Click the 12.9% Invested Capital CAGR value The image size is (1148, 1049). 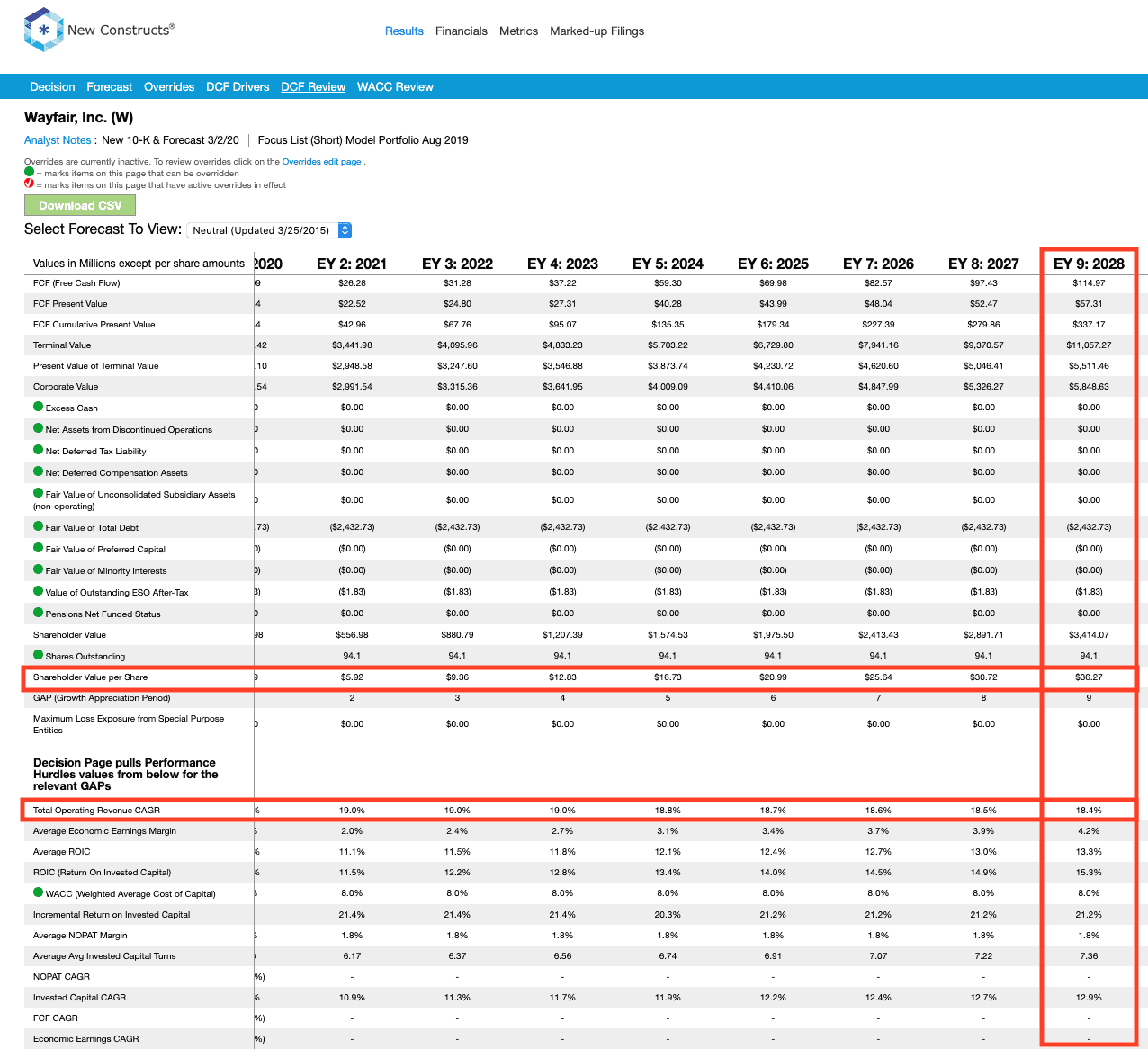[1089, 998]
